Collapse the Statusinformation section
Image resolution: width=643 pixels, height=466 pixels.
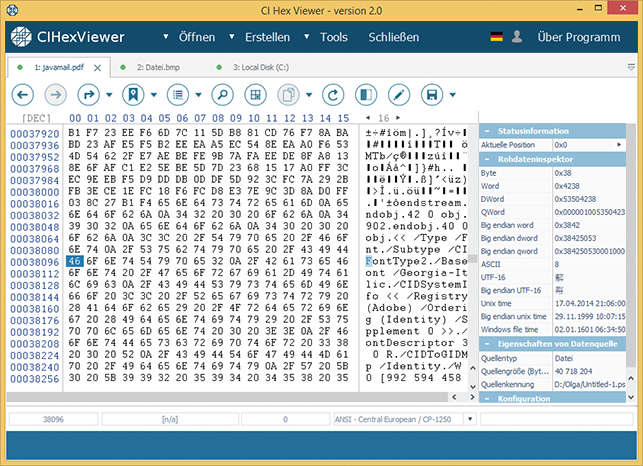pos(487,131)
